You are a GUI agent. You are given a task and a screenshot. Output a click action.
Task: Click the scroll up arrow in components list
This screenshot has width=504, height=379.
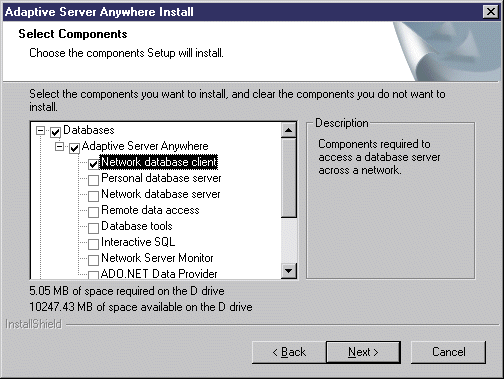click(x=289, y=130)
